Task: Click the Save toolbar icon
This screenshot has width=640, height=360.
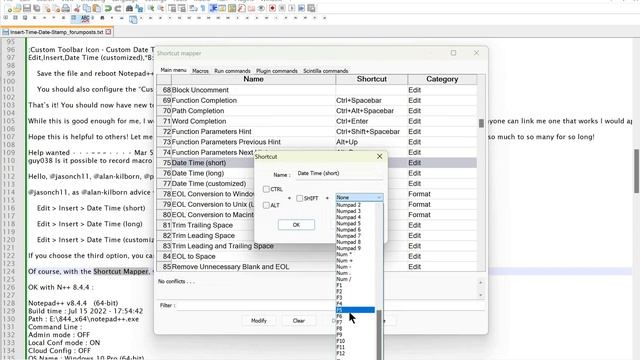Action: (x=27, y=8)
